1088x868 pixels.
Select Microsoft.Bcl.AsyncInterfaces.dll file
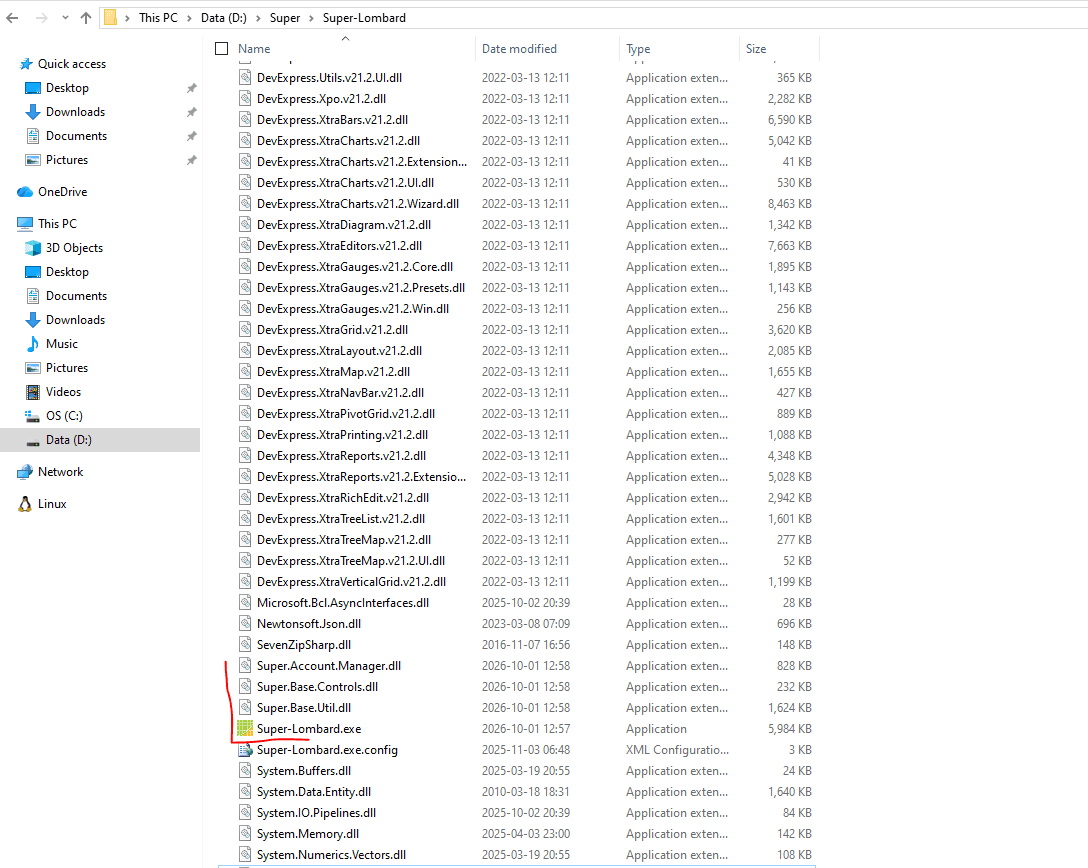point(343,602)
